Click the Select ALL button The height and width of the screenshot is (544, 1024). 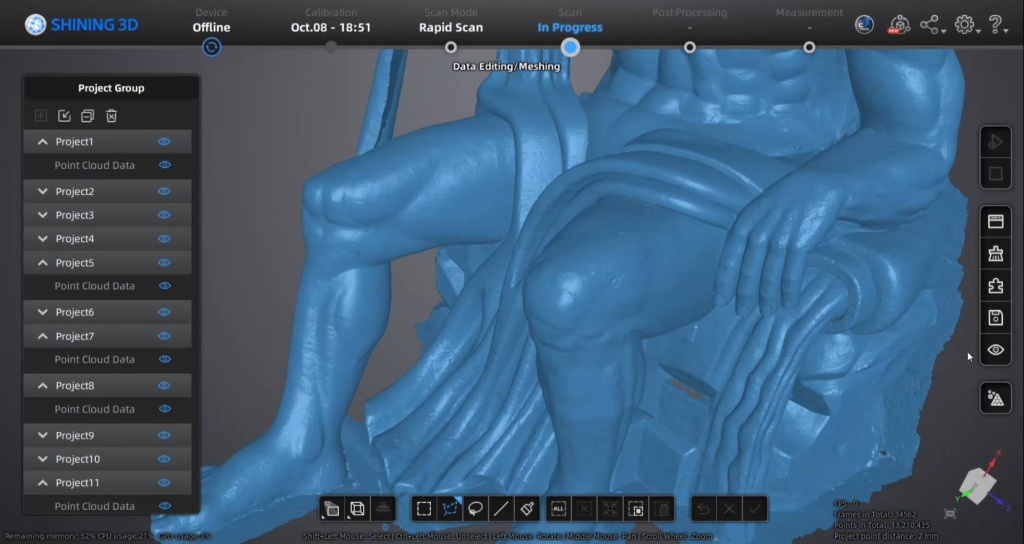click(x=558, y=509)
